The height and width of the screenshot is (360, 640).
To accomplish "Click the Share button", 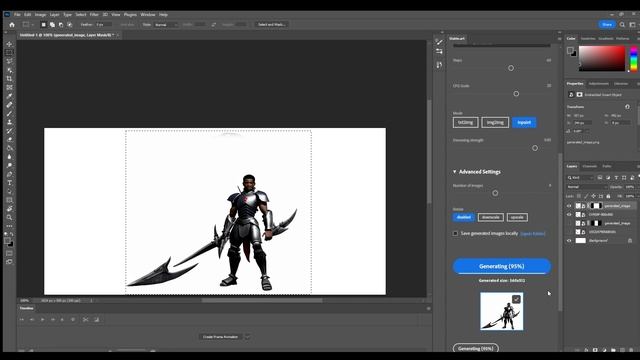I will point(607,24).
